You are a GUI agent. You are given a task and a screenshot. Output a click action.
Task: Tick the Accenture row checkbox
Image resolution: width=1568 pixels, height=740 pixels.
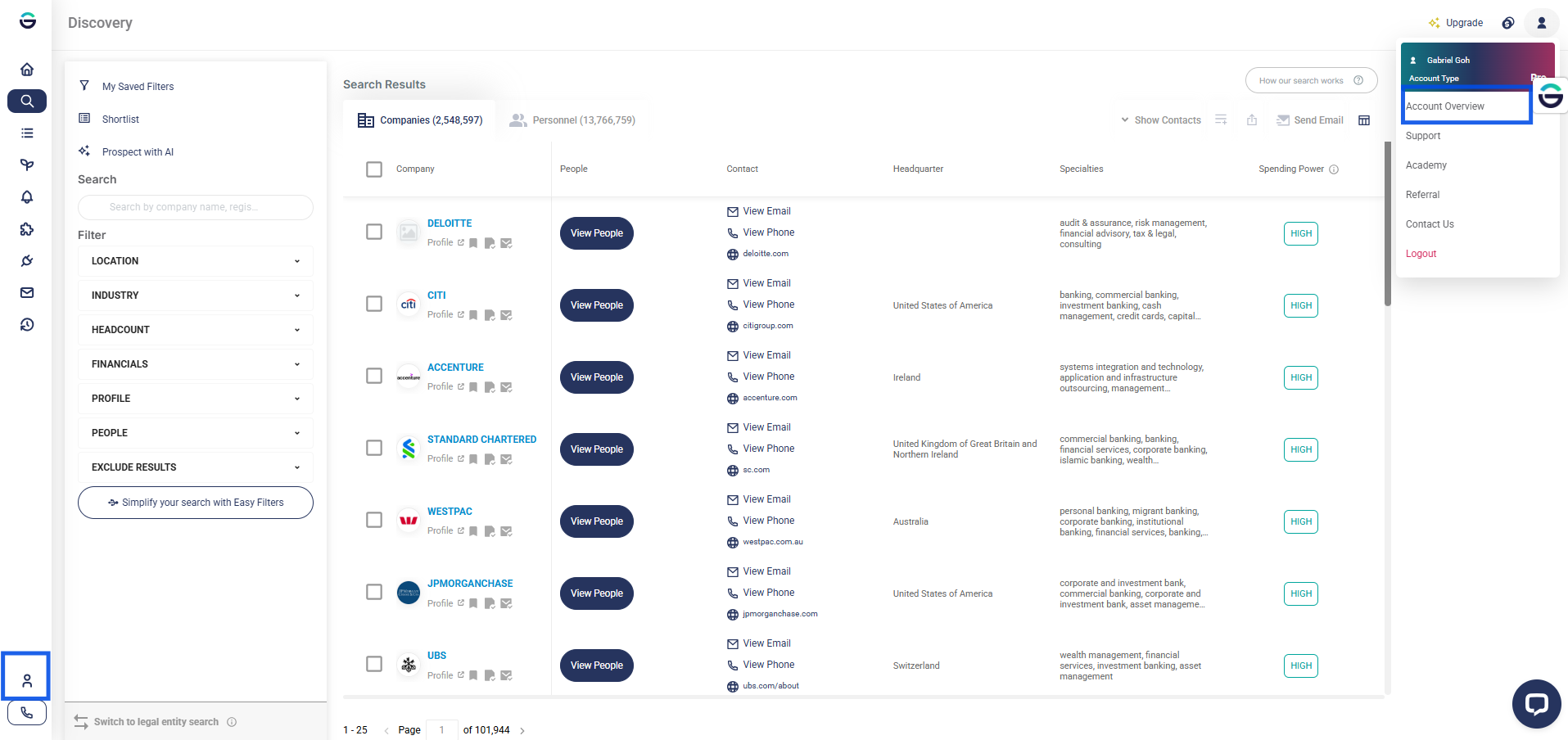click(x=374, y=376)
